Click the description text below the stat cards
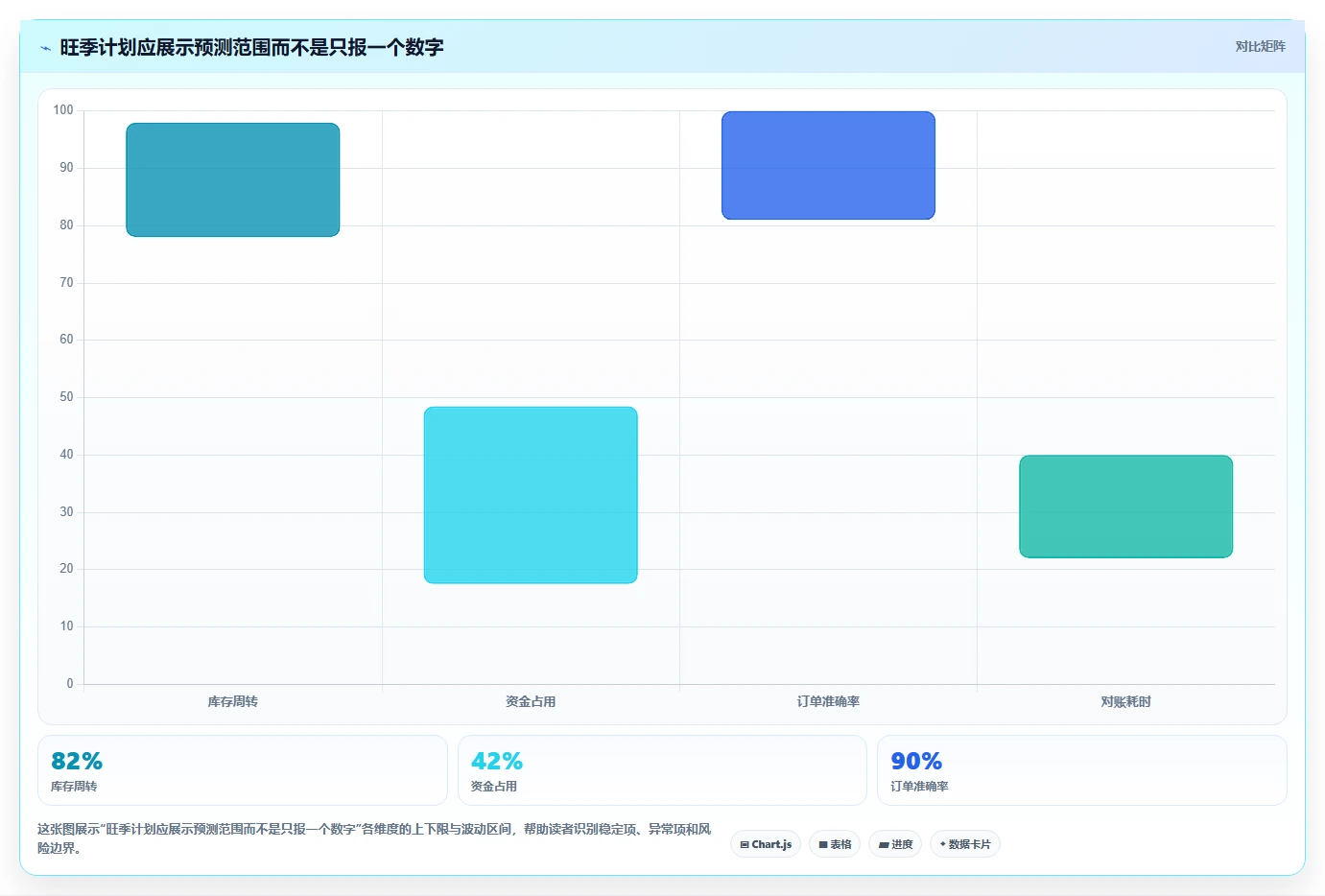Image resolution: width=1325 pixels, height=896 pixels. (x=374, y=838)
